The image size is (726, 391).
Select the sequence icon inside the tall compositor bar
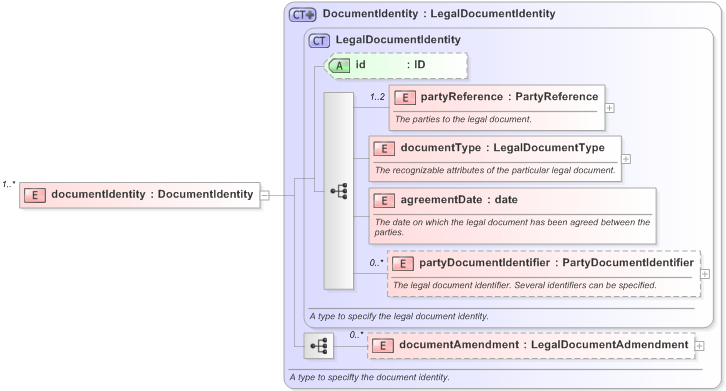[x=339, y=191]
